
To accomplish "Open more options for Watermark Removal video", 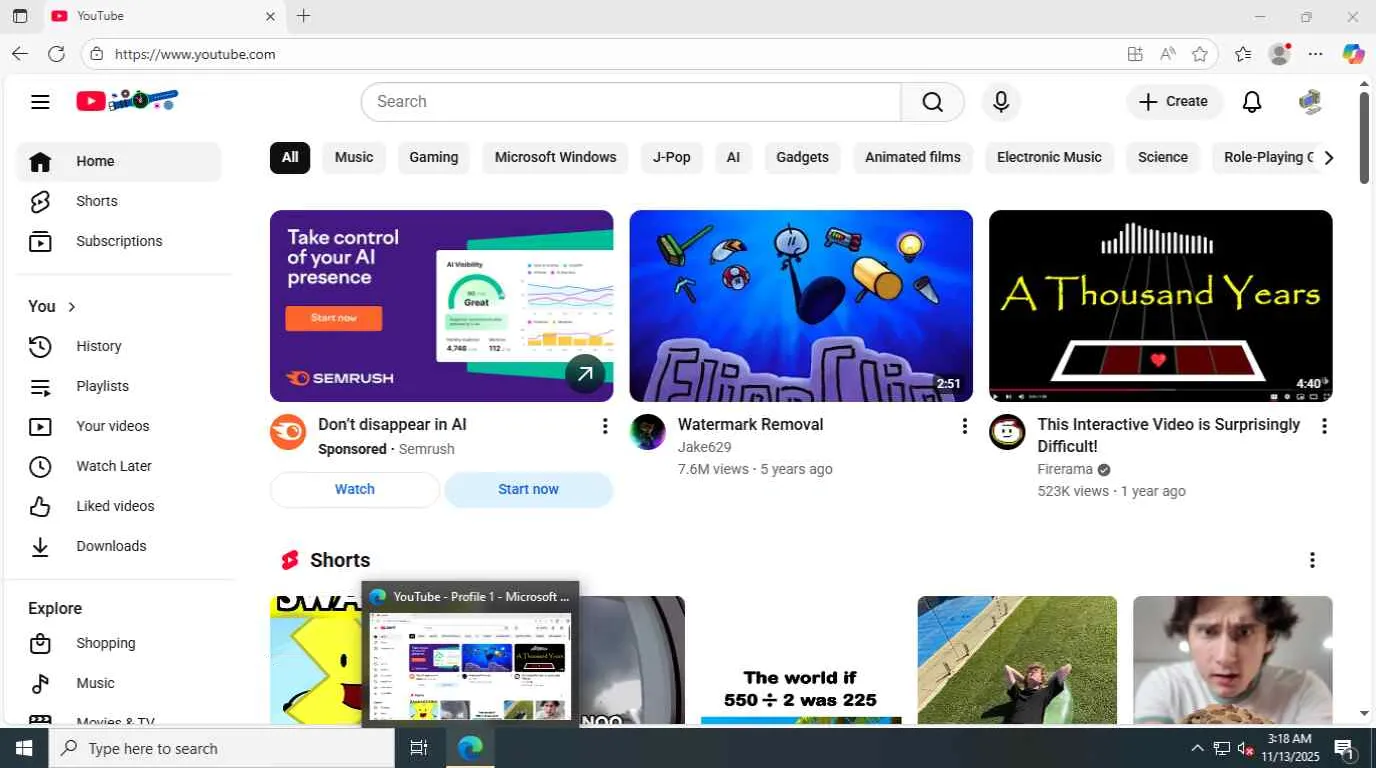I will coord(964,426).
